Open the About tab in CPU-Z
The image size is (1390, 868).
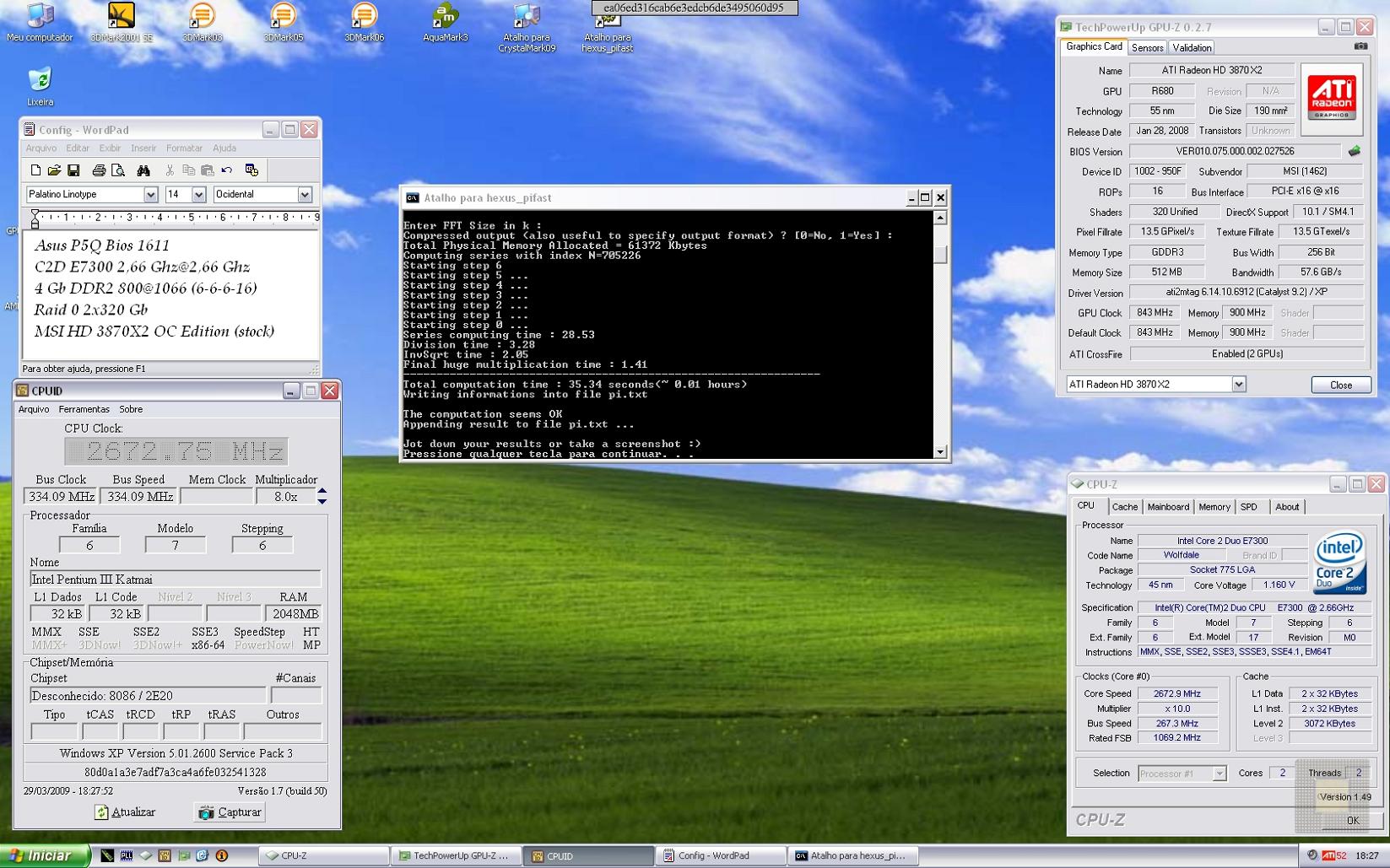click(x=1287, y=507)
